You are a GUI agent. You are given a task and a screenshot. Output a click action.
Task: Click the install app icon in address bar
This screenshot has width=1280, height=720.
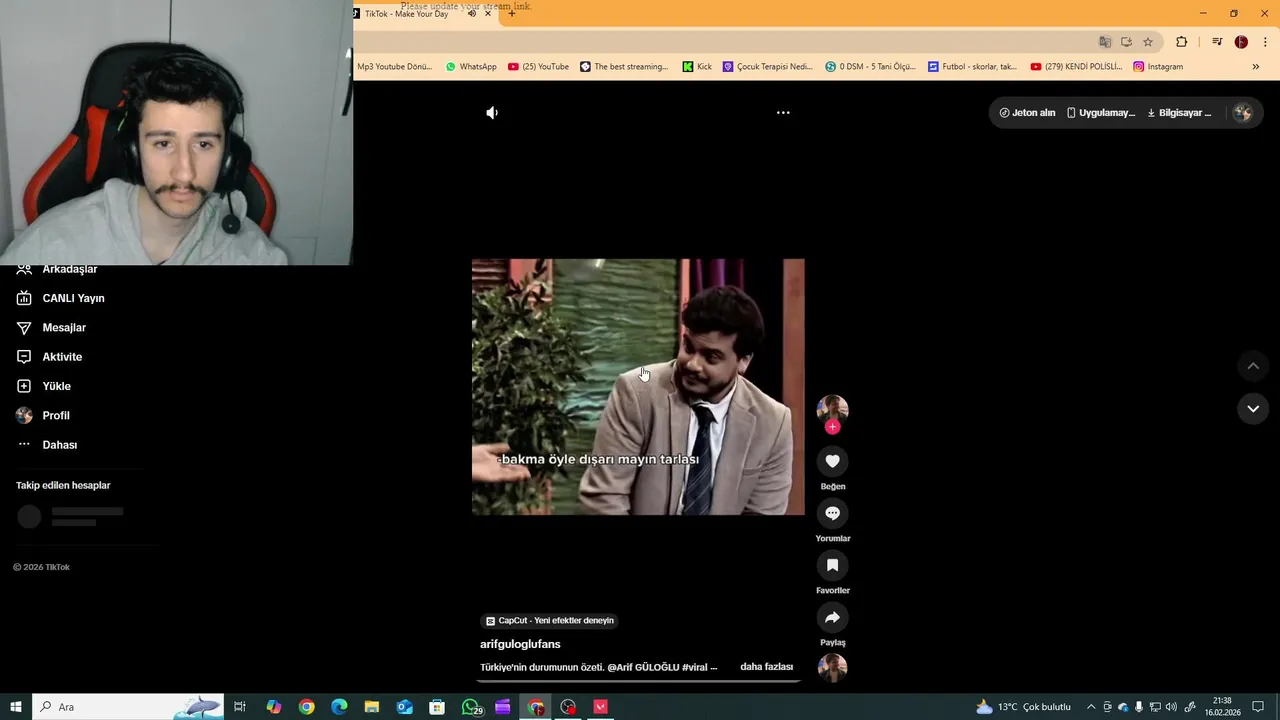1126,42
